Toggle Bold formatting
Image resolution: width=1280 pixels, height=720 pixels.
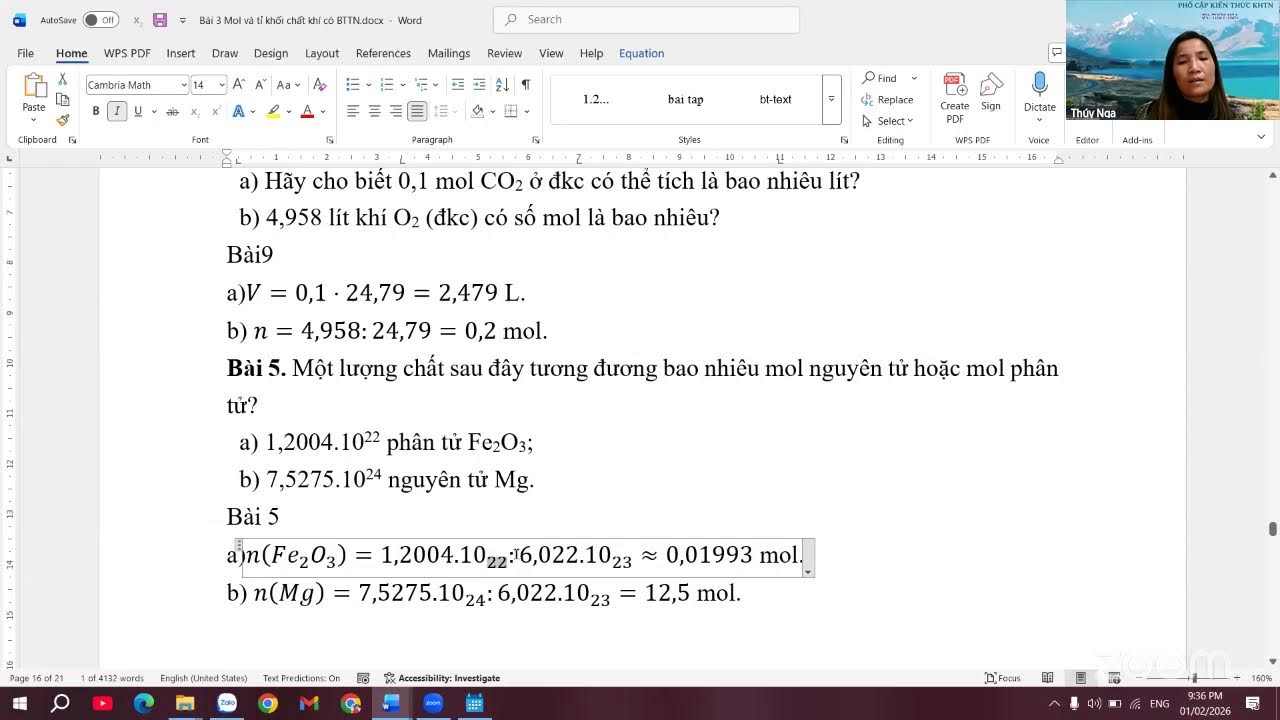pos(96,111)
